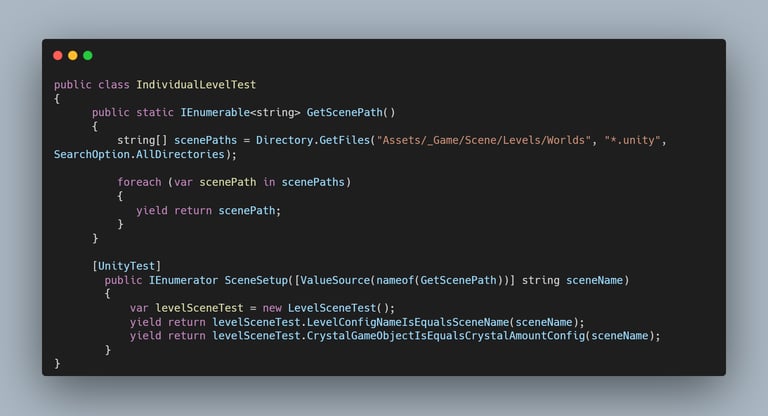This screenshot has width=768, height=416.
Task: Click the Directory.GetFiles call
Action: (x=312, y=140)
